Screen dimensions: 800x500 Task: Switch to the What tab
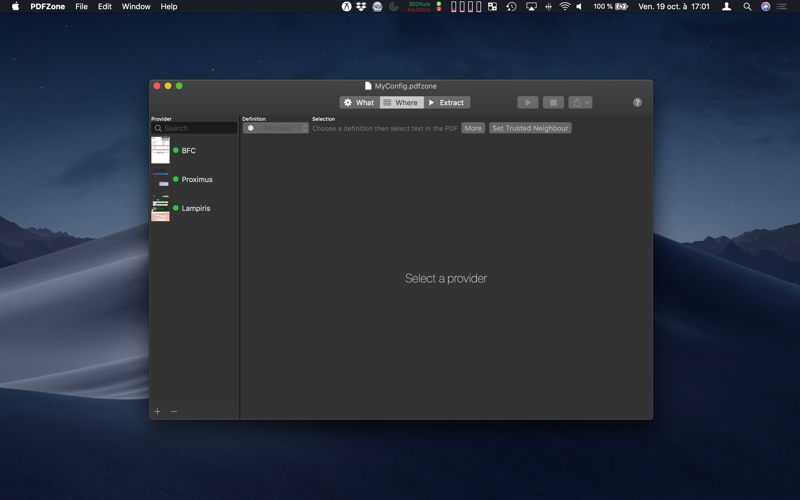pos(359,103)
